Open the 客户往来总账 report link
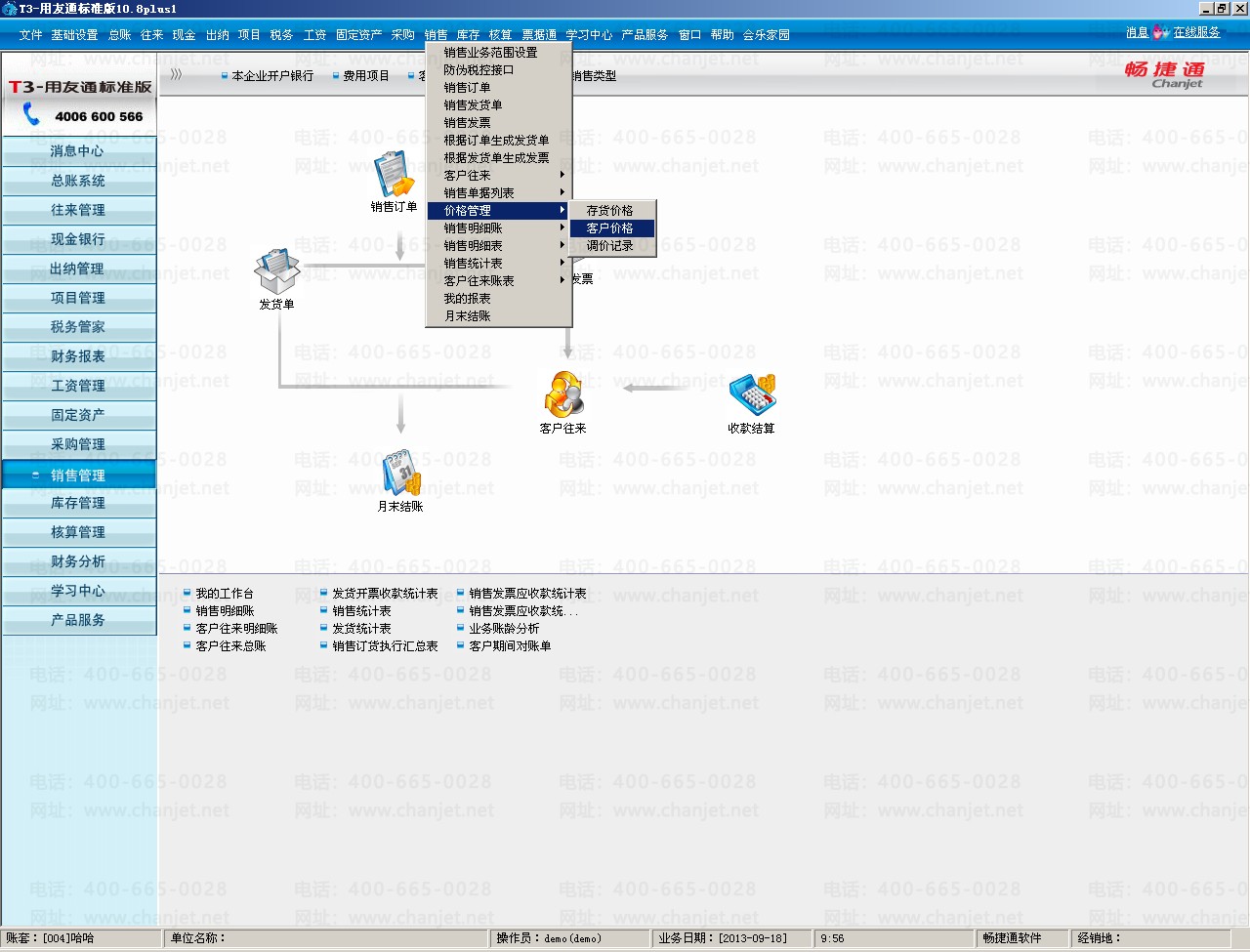Viewport: 1250px width, 952px height. pyautogui.click(x=230, y=646)
